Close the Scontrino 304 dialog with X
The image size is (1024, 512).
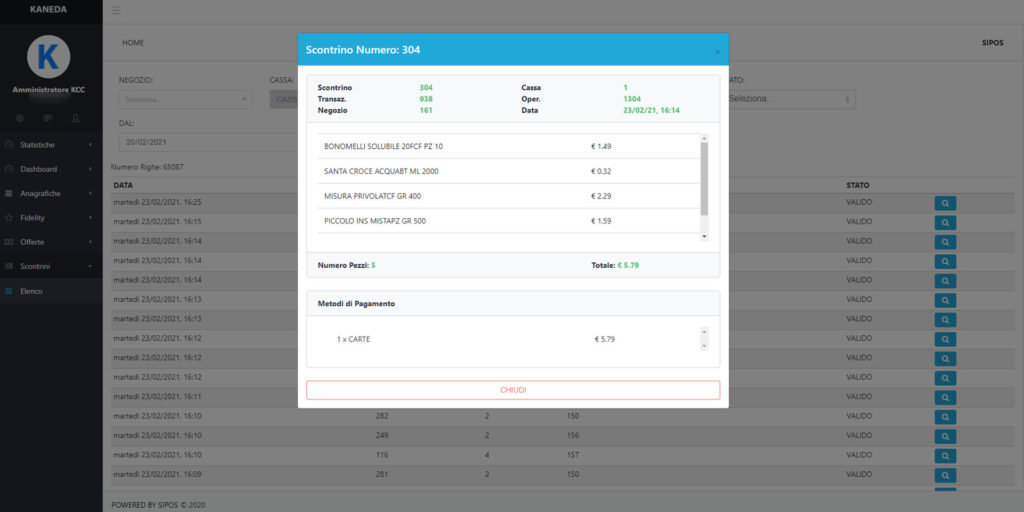click(716, 52)
